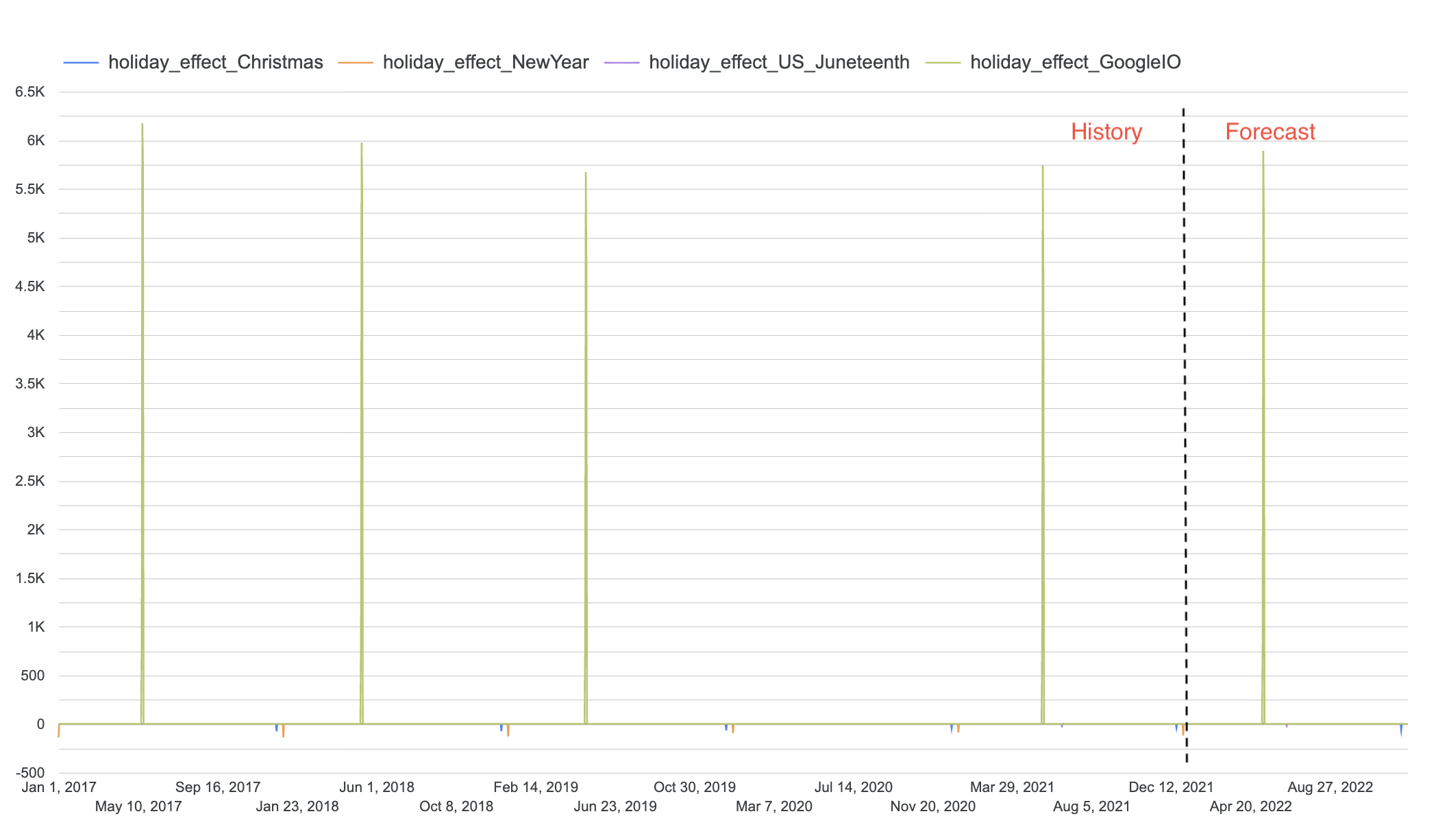This screenshot has width=1436, height=840.
Task: Click the blue Christmas legend line swatch
Action: click(x=81, y=63)
